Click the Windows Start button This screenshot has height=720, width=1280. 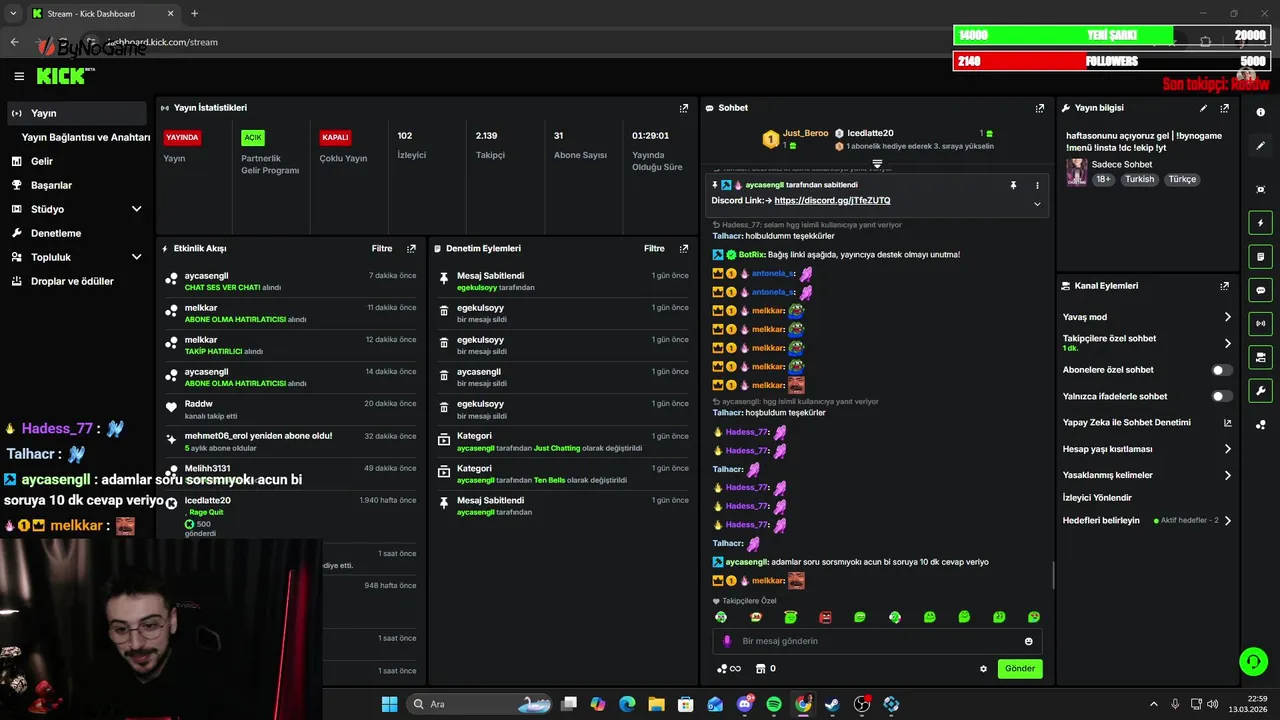pyautogui.click(x=389, y=704)
